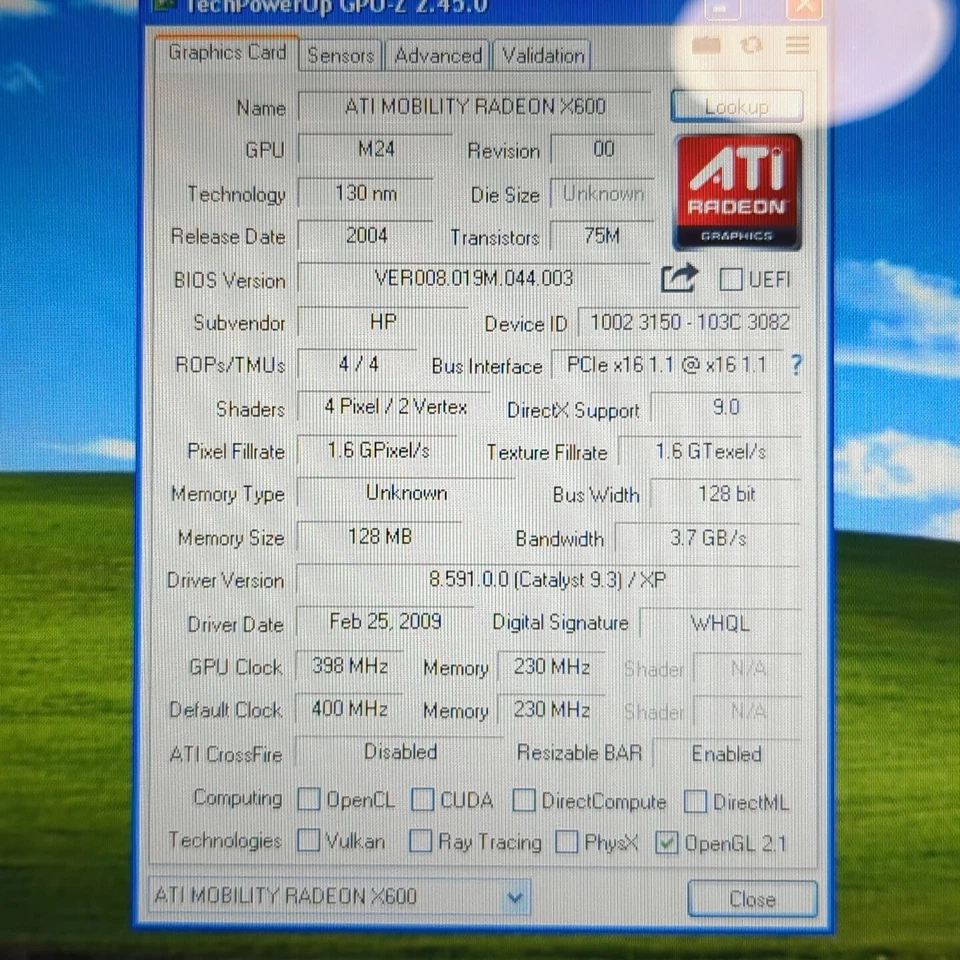
Task: Toggle the Vulkan checkbox
Action: (x=309, y=841)
